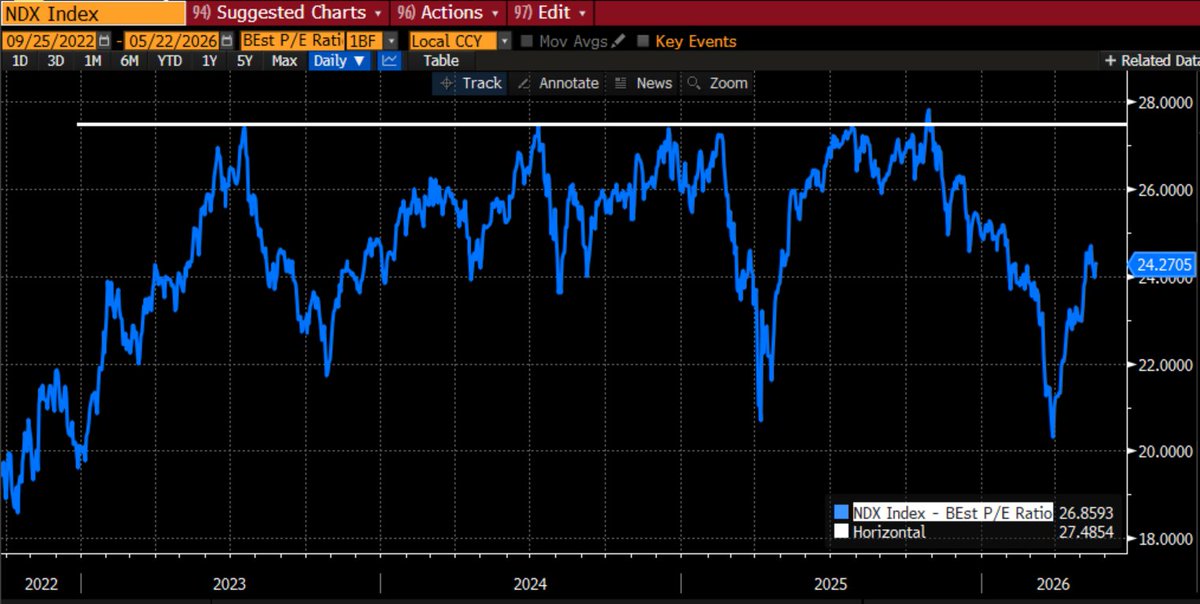Click the Related Data button label
Viewport: 1200px width, 604px height.
click(x=1160, y=61)
